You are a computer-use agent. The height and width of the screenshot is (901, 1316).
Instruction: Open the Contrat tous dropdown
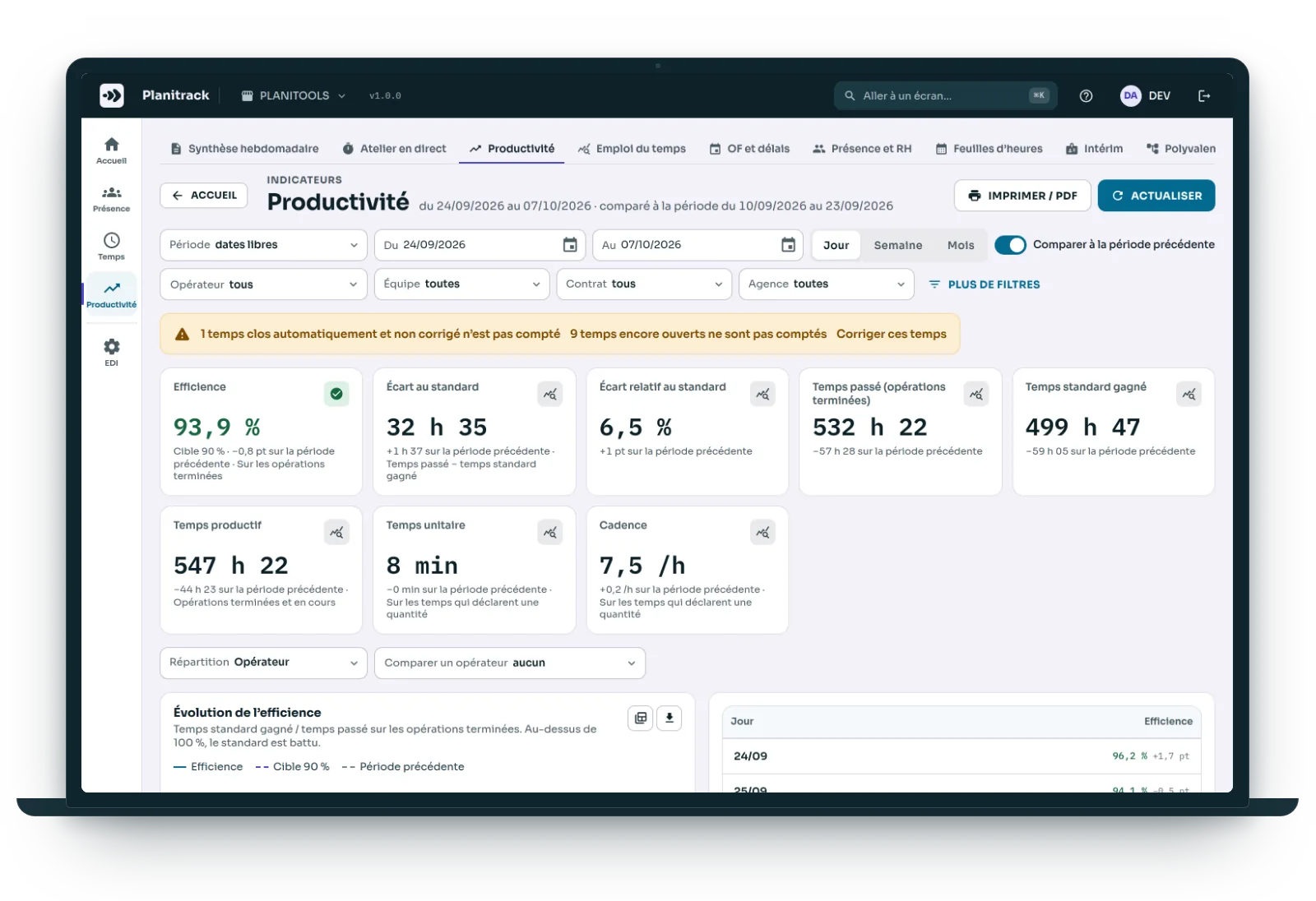pyautogui.click(x=644, y=284)
